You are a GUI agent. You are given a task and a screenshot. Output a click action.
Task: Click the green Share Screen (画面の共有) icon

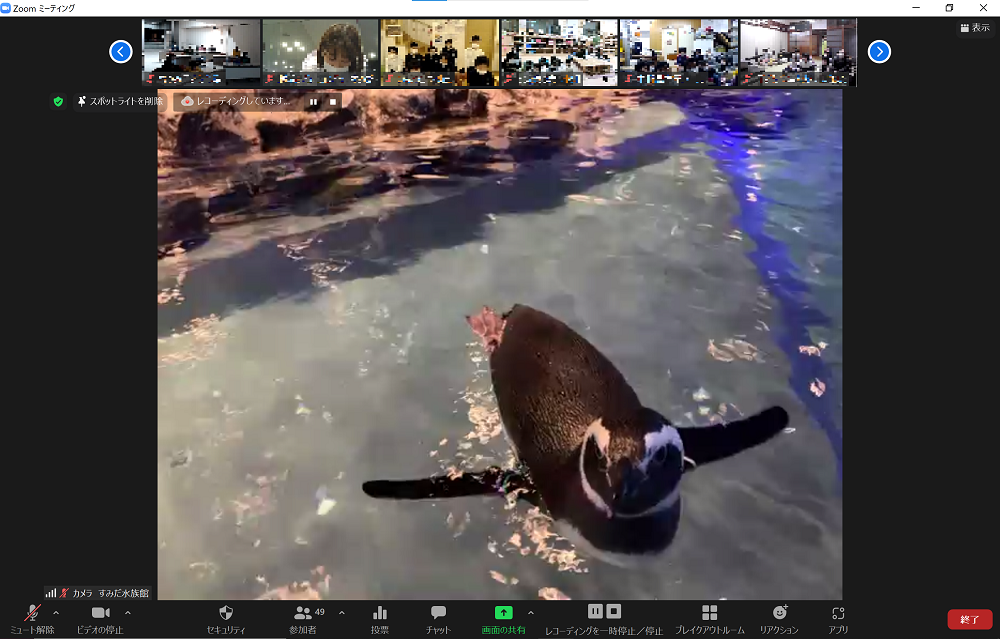coord(504,613)
